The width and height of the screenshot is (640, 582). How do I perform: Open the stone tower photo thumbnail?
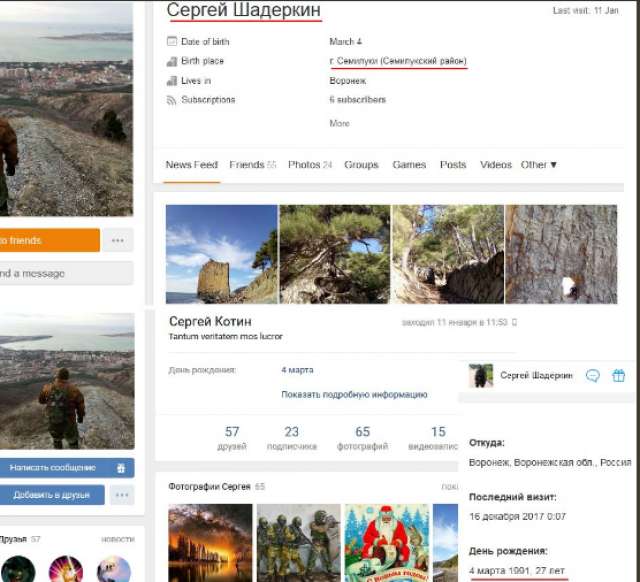[221, 254]
